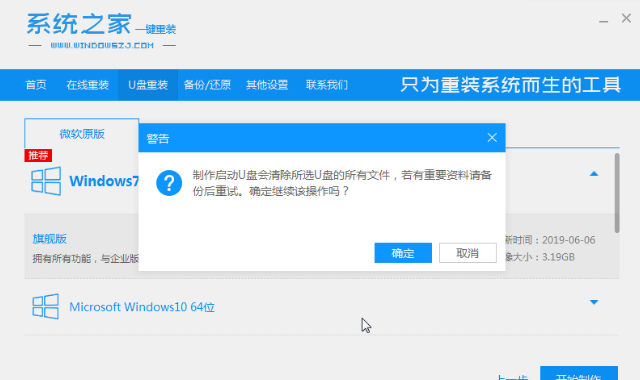This screenshot has width=640, height=380.
Task: Click the blue question mark icon in the warning dialog
Action: click(x=169, y=183)
